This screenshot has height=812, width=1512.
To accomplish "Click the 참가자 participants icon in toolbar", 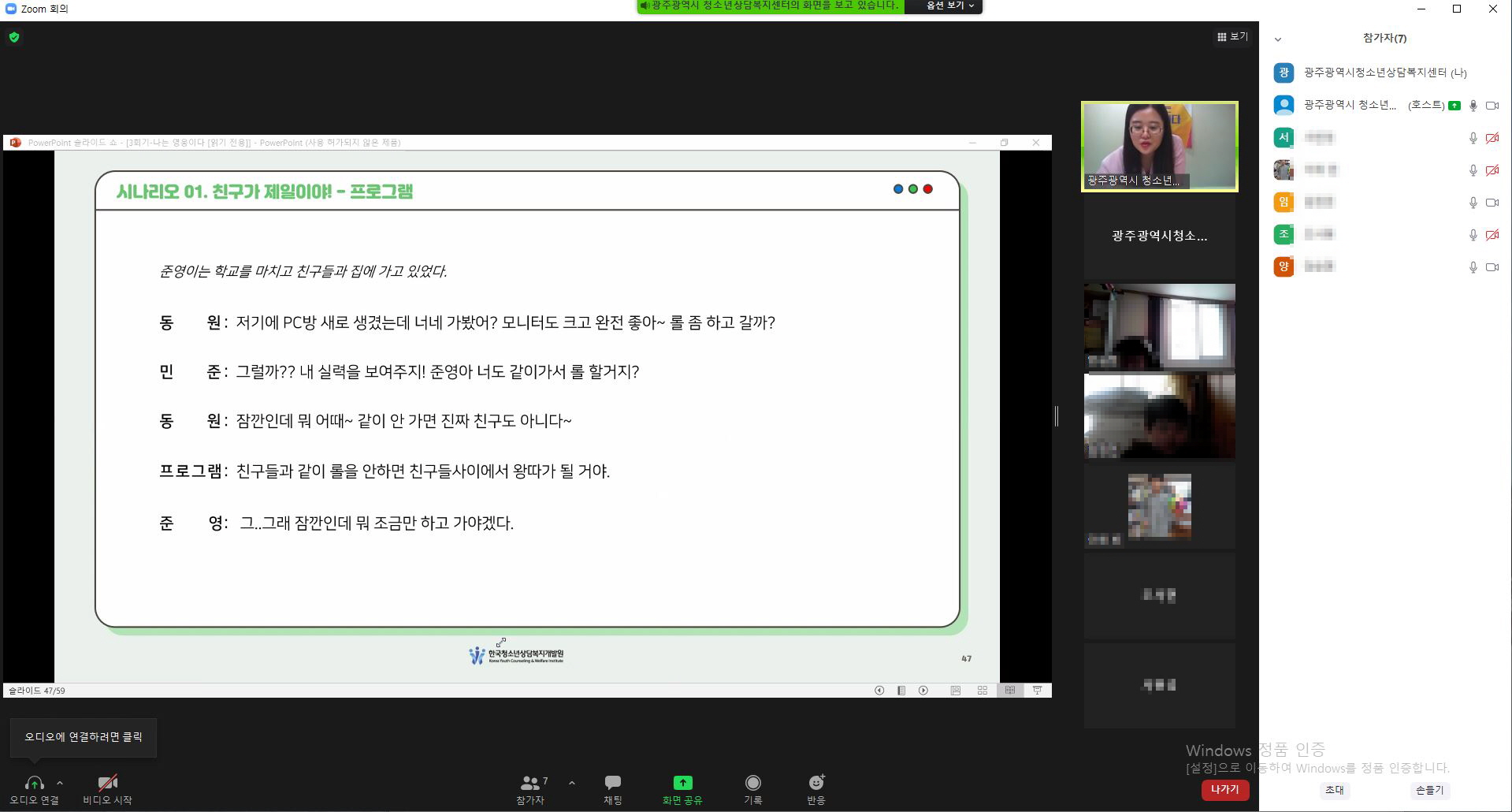I will coord(530,788).
